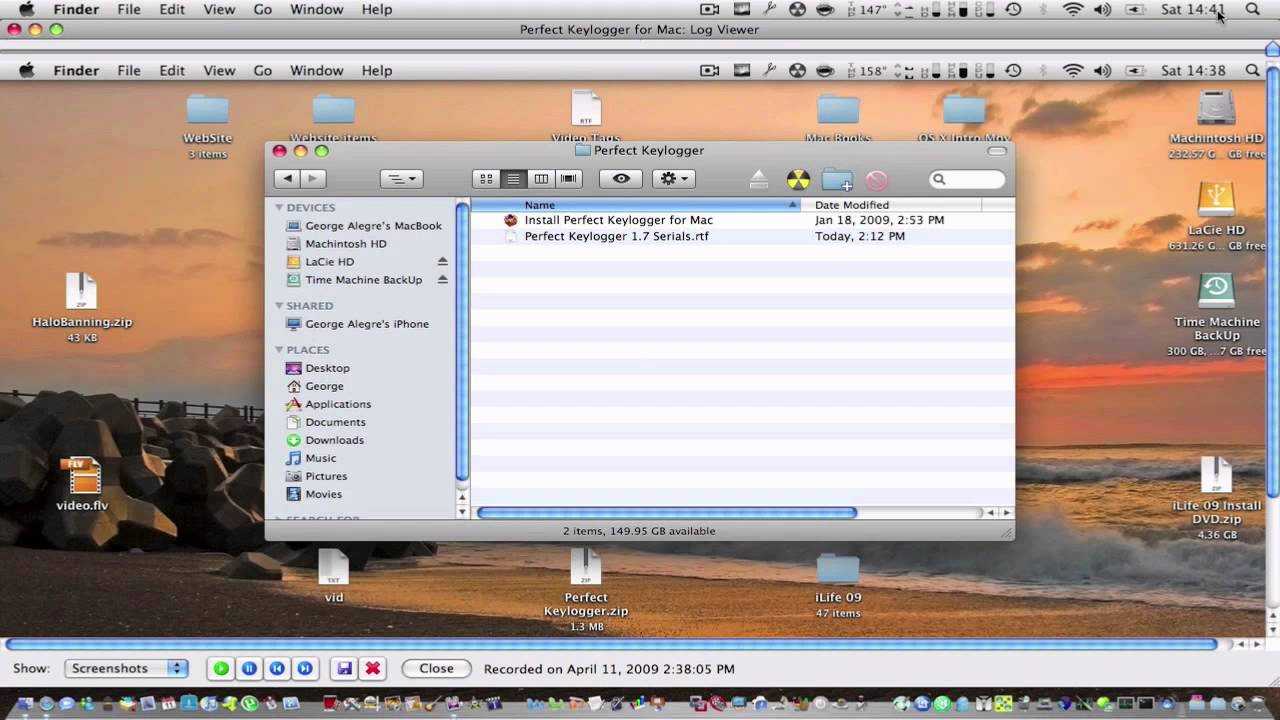Start screenshot playback with the green play button
The image size is (1280, 720).
click(221, 668)
